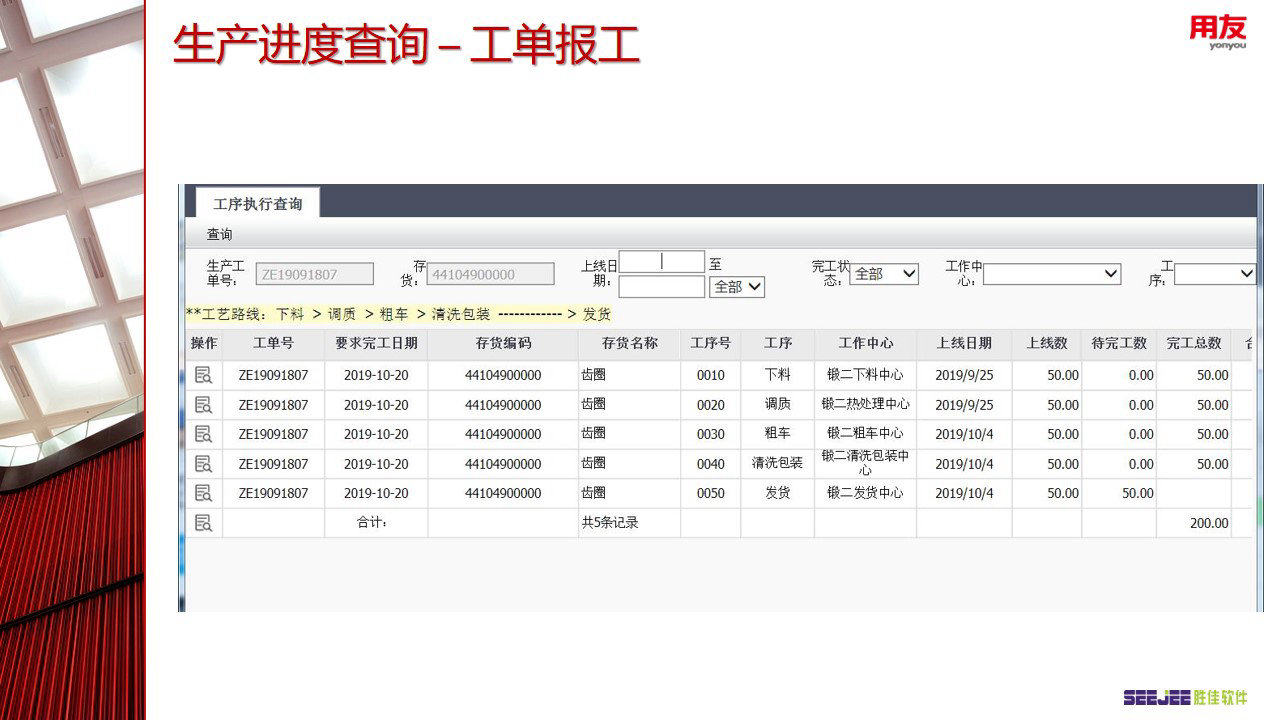Open detail icon for 下料 row 0010
Viewport: 1280px width, 720px height.
click(x=203, y=375)
